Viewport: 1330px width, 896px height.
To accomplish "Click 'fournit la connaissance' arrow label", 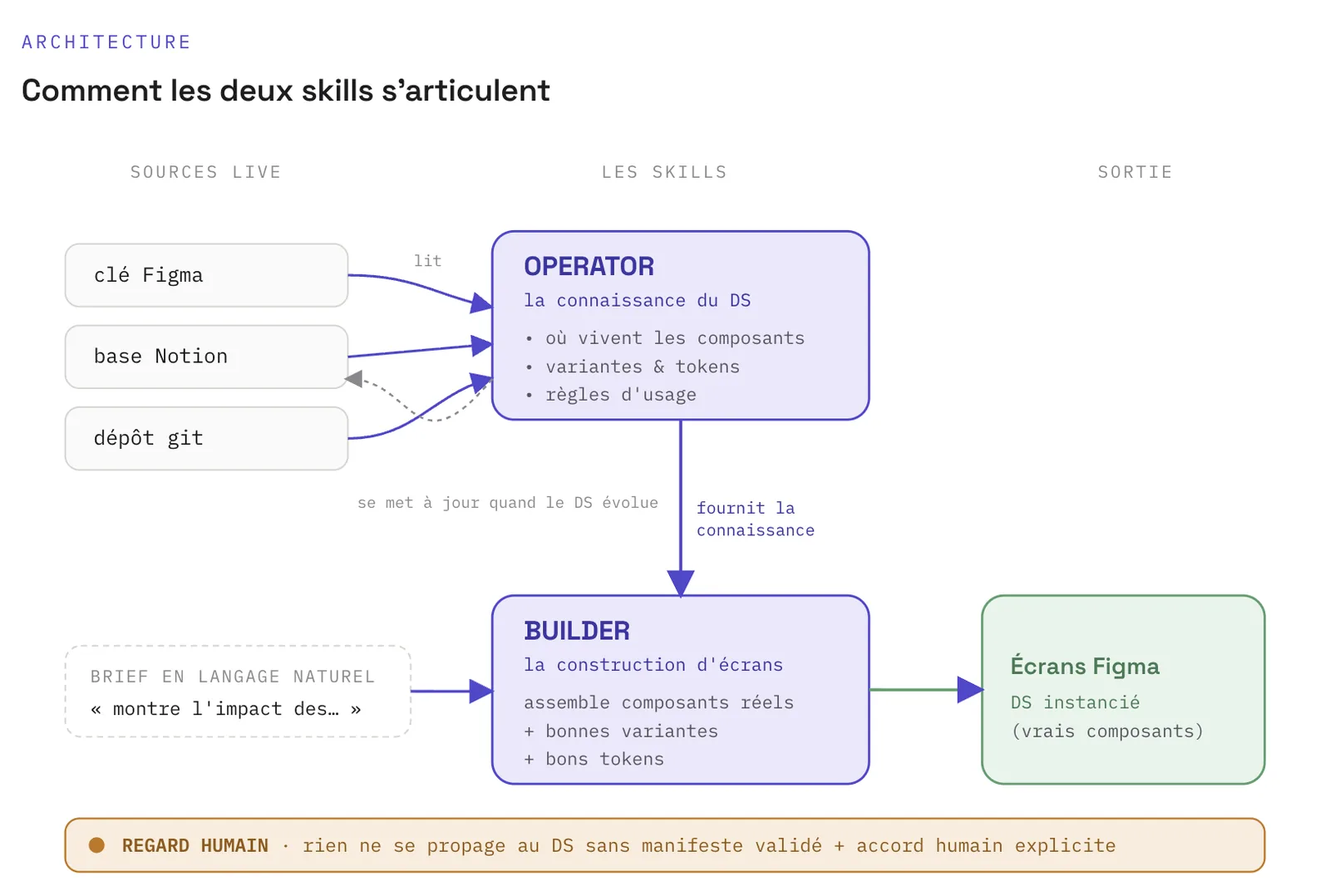I will tap(756, 519).
